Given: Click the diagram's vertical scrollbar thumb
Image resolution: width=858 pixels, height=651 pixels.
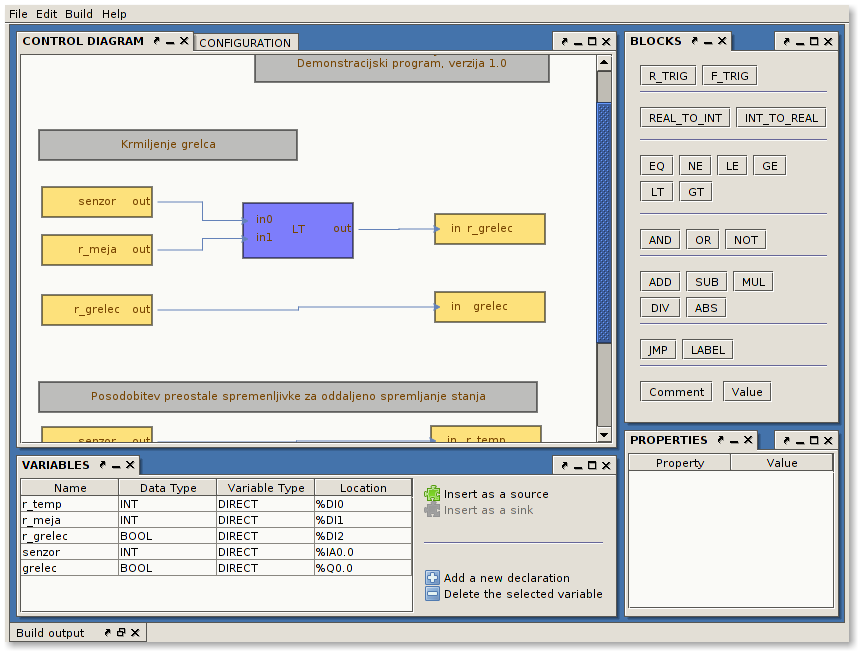Looking at the screenshot, I should [604, 220].
